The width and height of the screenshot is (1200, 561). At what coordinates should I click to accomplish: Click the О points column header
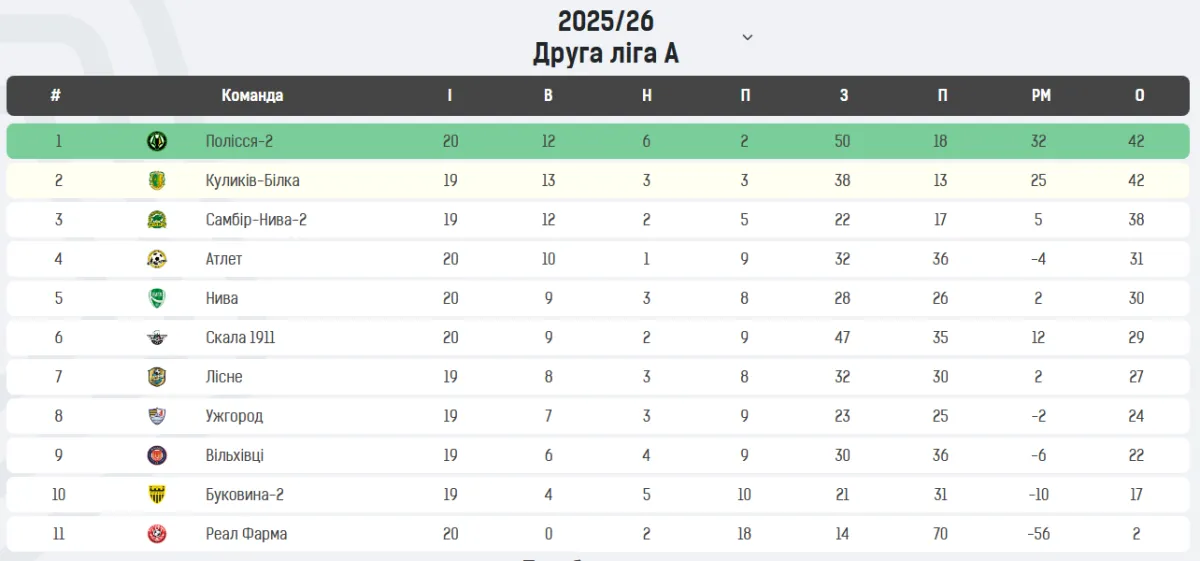pos(1139,96)
